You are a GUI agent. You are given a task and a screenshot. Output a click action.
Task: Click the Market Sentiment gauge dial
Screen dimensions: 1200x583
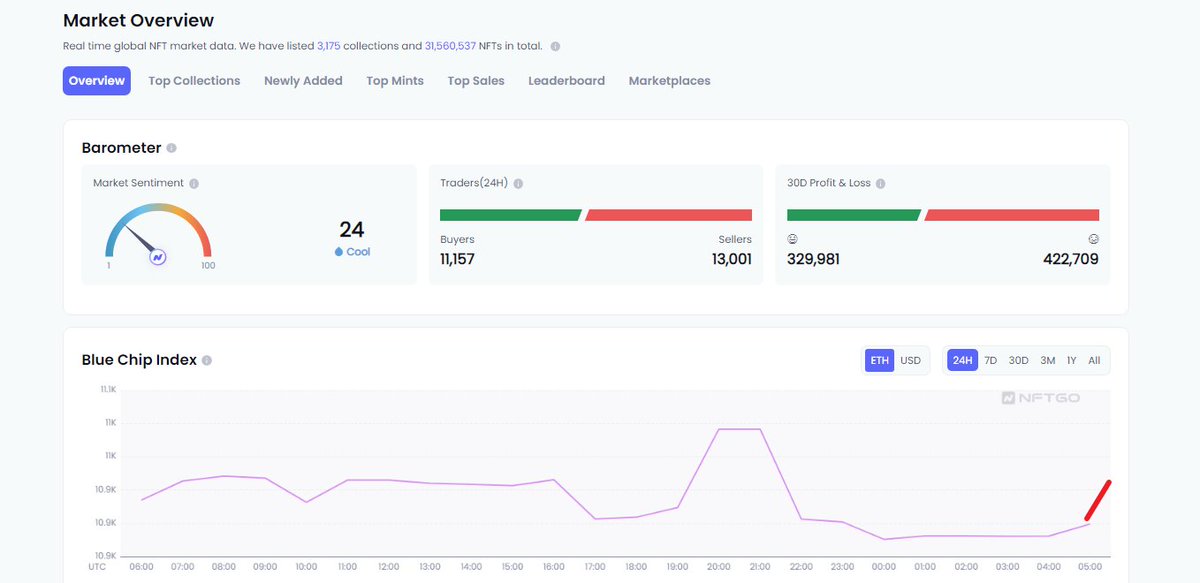tap(158, 234)
